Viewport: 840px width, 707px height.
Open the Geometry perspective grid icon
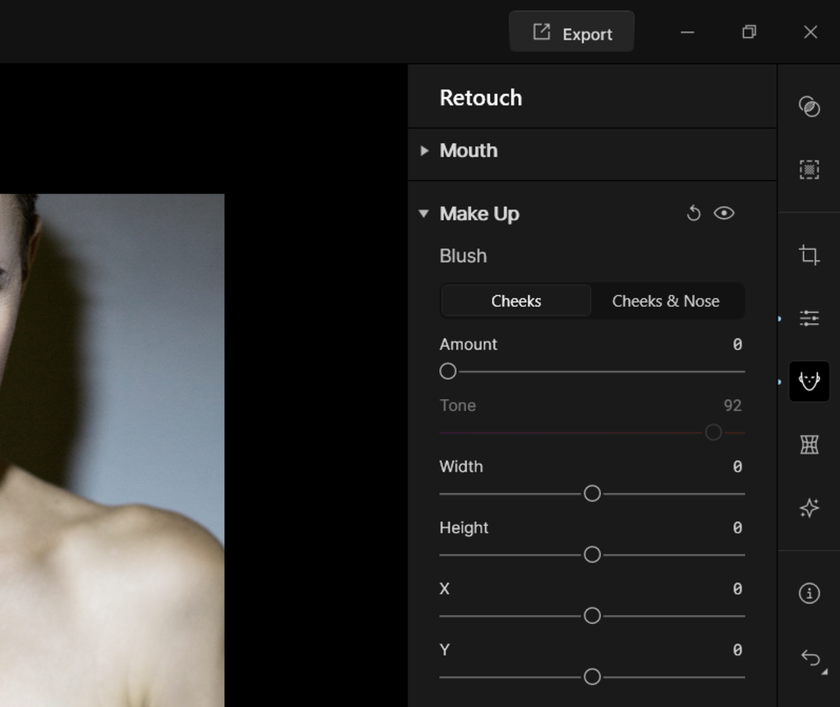(x=809, y=445)
